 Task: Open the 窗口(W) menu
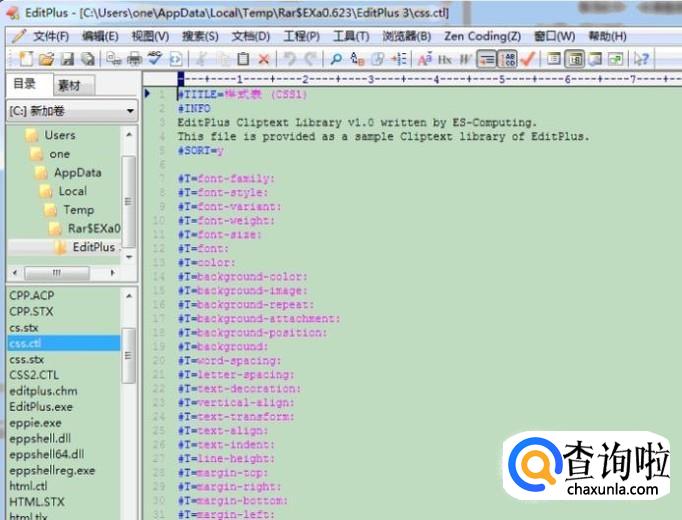coord(555,36)
